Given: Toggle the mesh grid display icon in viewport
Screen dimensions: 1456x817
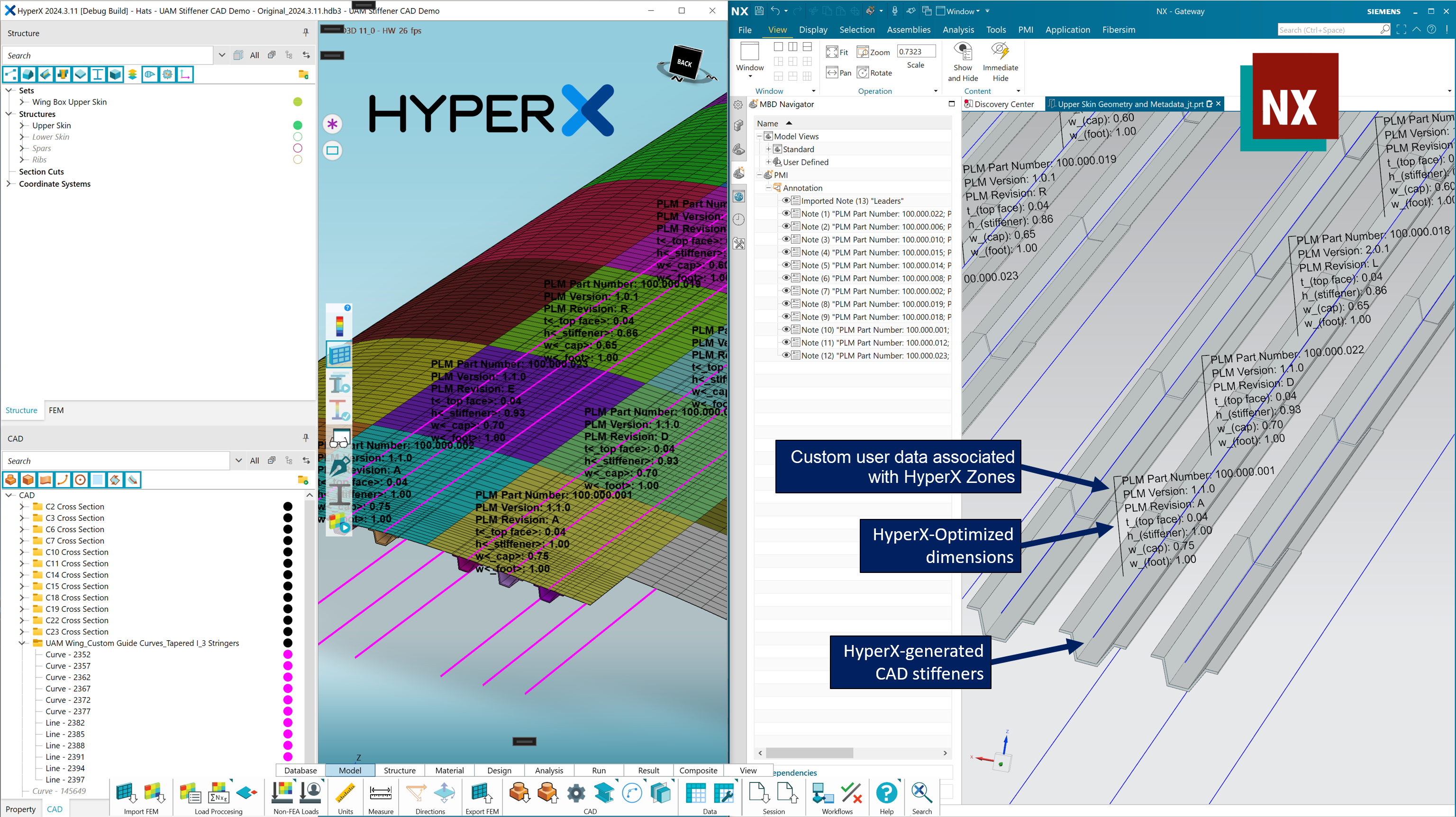Looking at the screenshot, I should (339, 355).
